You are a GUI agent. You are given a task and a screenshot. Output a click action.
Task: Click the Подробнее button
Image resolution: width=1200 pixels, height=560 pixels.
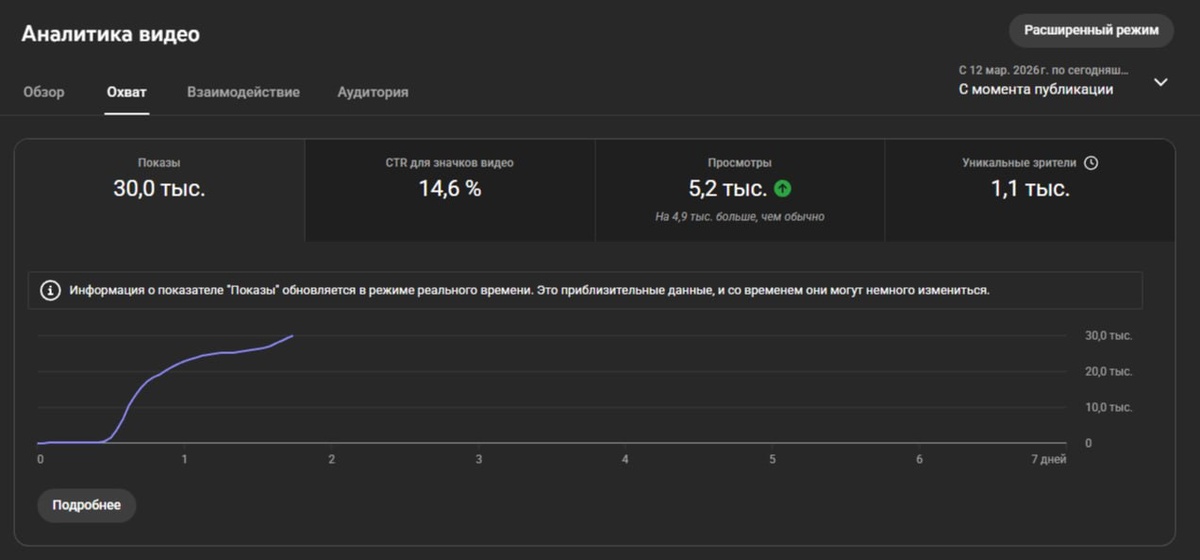[87, 505]
